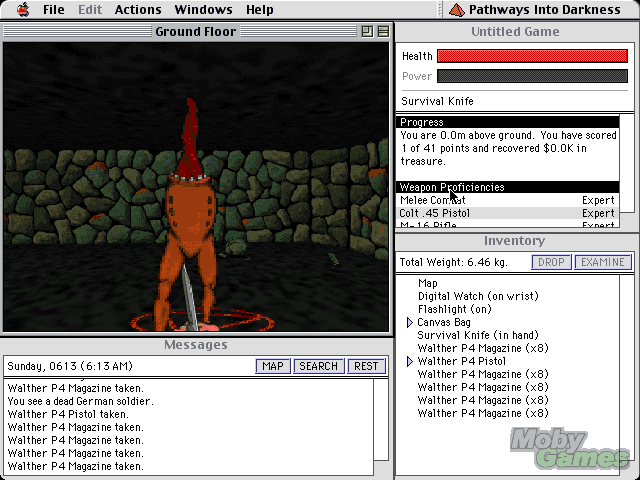Open the Apple menu
This screenshot has height=480, width=640.
(x=23, y=9)
